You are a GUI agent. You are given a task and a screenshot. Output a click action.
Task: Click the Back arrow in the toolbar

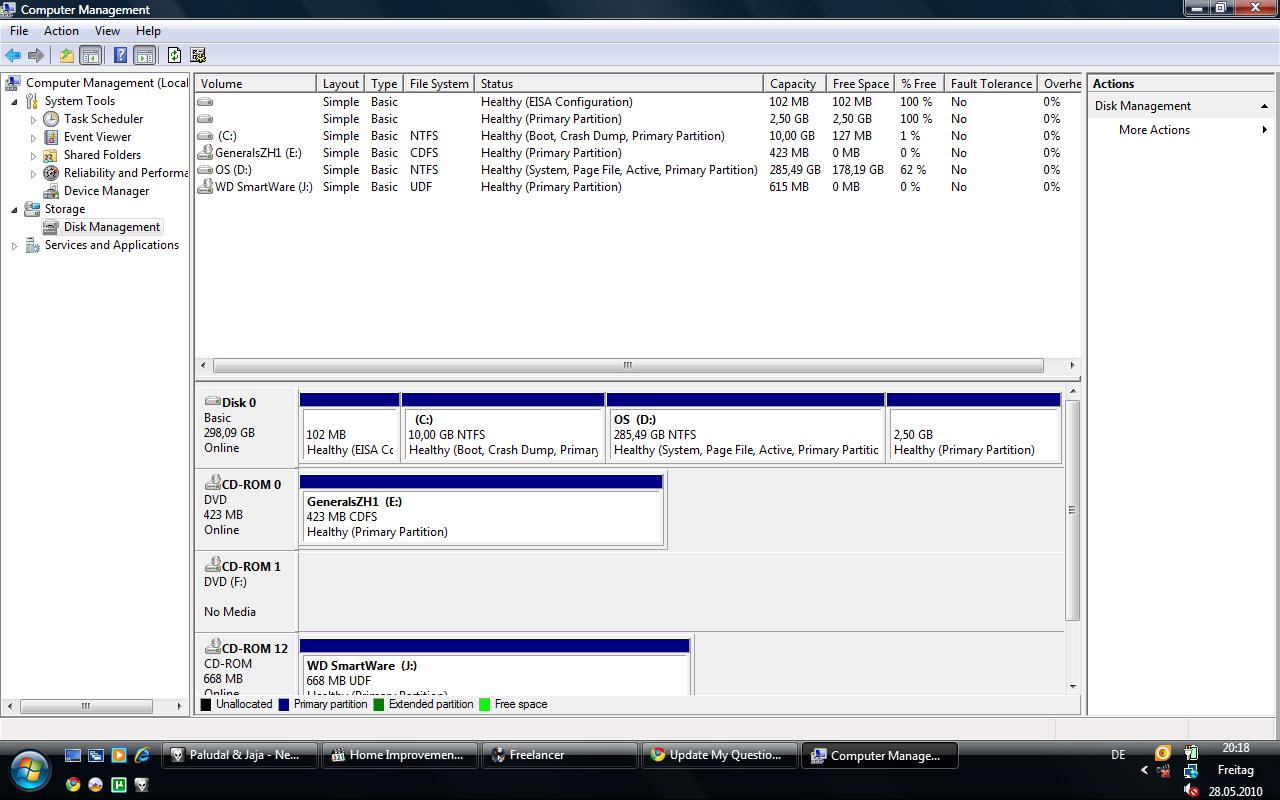click(13, 56)
